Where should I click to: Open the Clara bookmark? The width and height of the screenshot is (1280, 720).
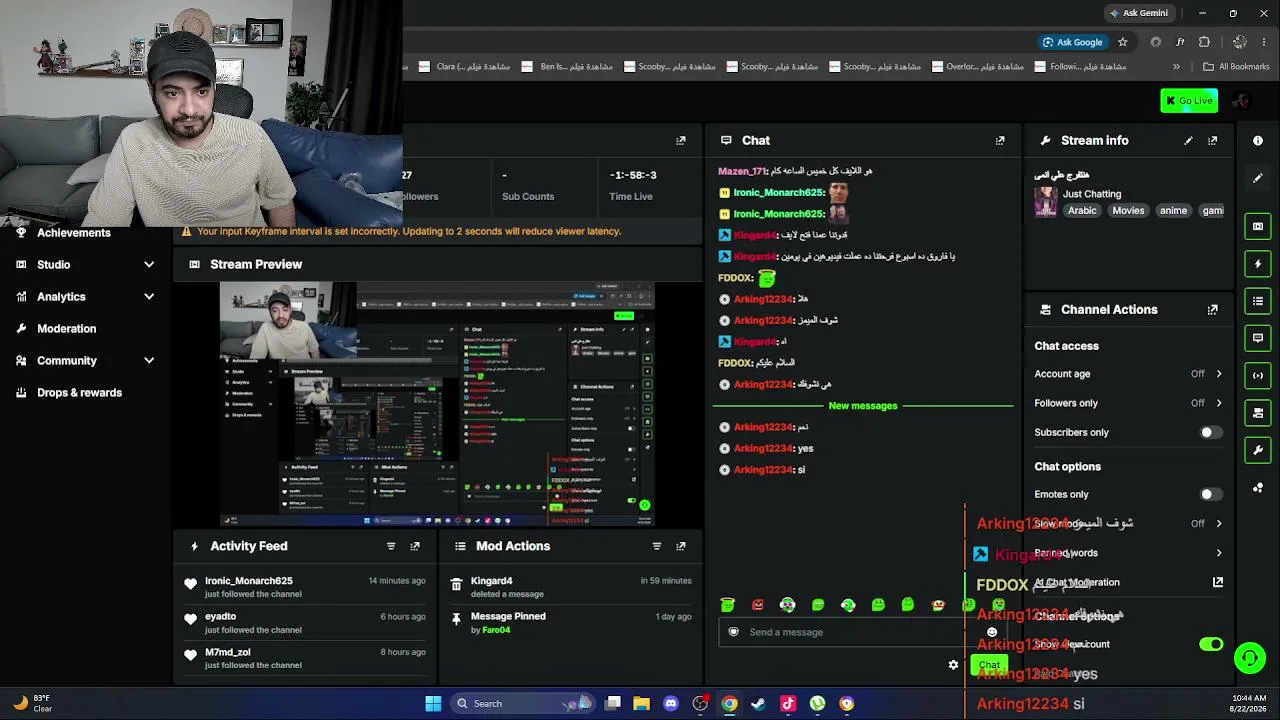(x=465, y=67)
